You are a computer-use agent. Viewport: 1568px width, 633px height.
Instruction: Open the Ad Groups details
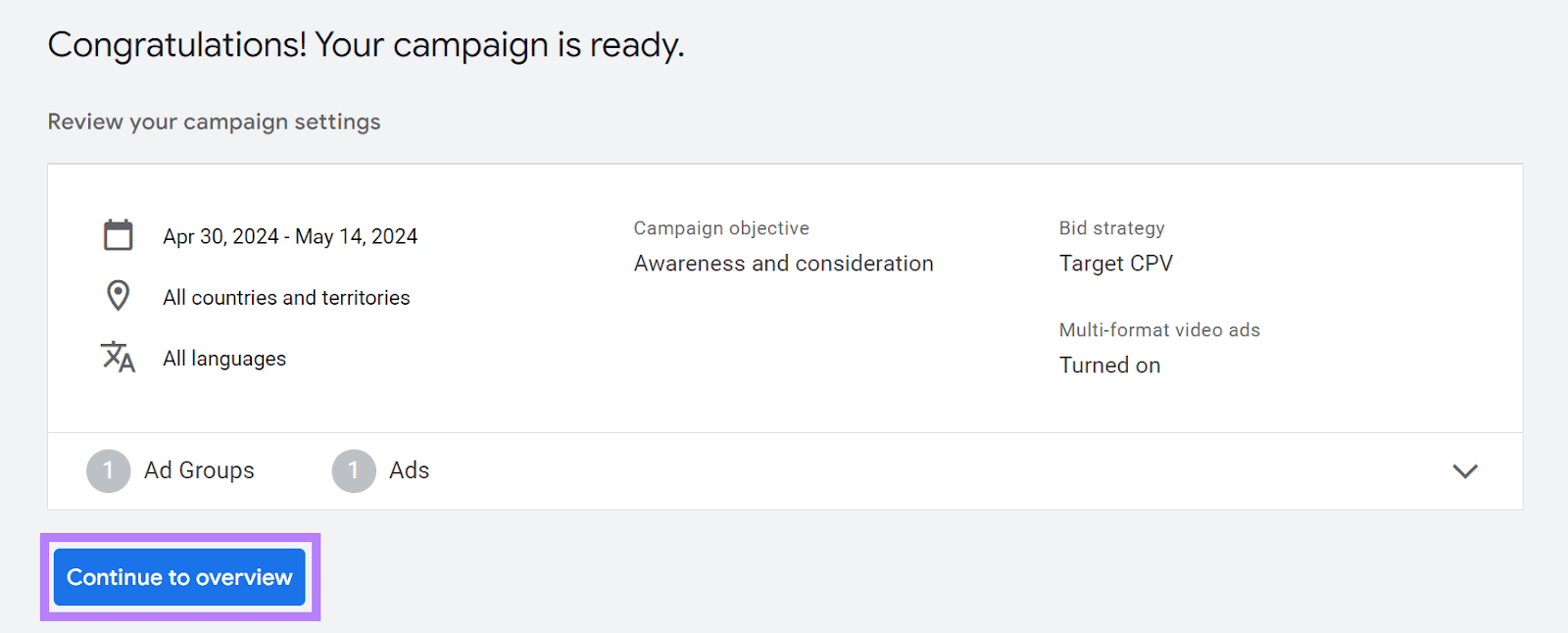(199, 470)
